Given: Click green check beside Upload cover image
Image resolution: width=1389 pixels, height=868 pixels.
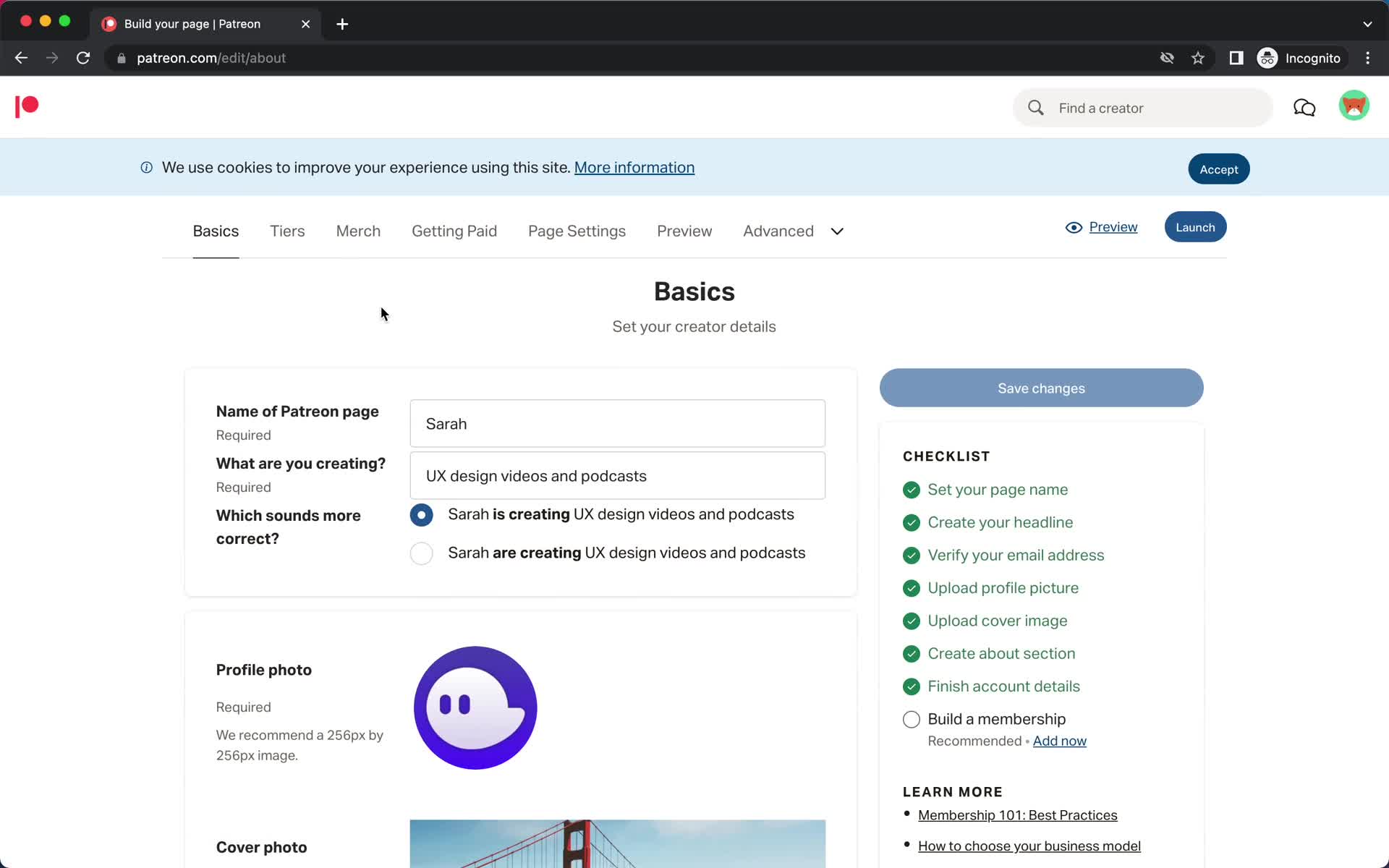Looking at the screenshot, I should [x=912, y=621].
